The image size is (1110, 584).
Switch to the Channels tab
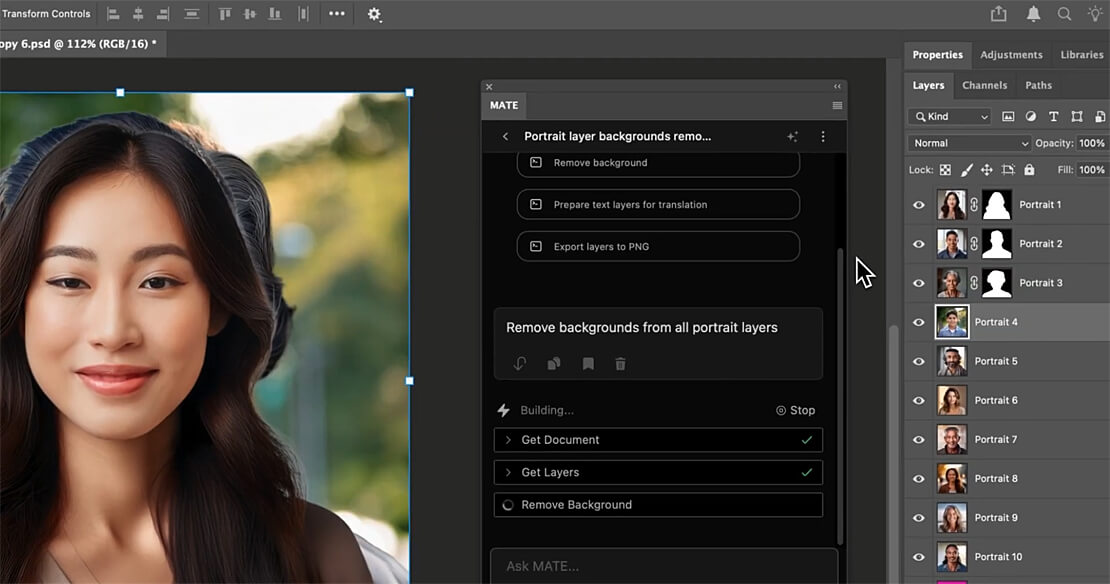point(984,85)
